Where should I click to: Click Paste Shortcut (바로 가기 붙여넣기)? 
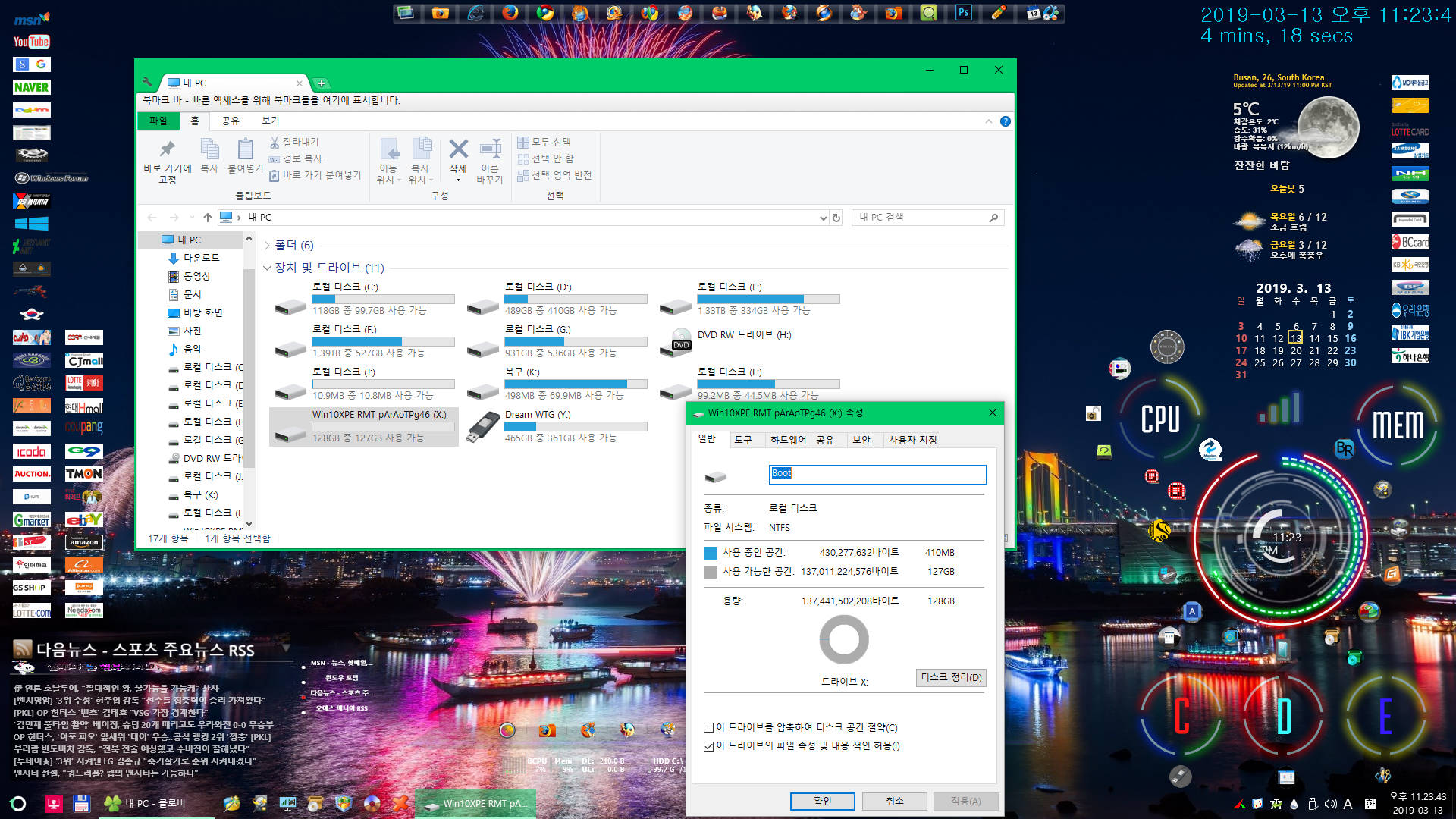pyautogui.click(x=315, y=175)
